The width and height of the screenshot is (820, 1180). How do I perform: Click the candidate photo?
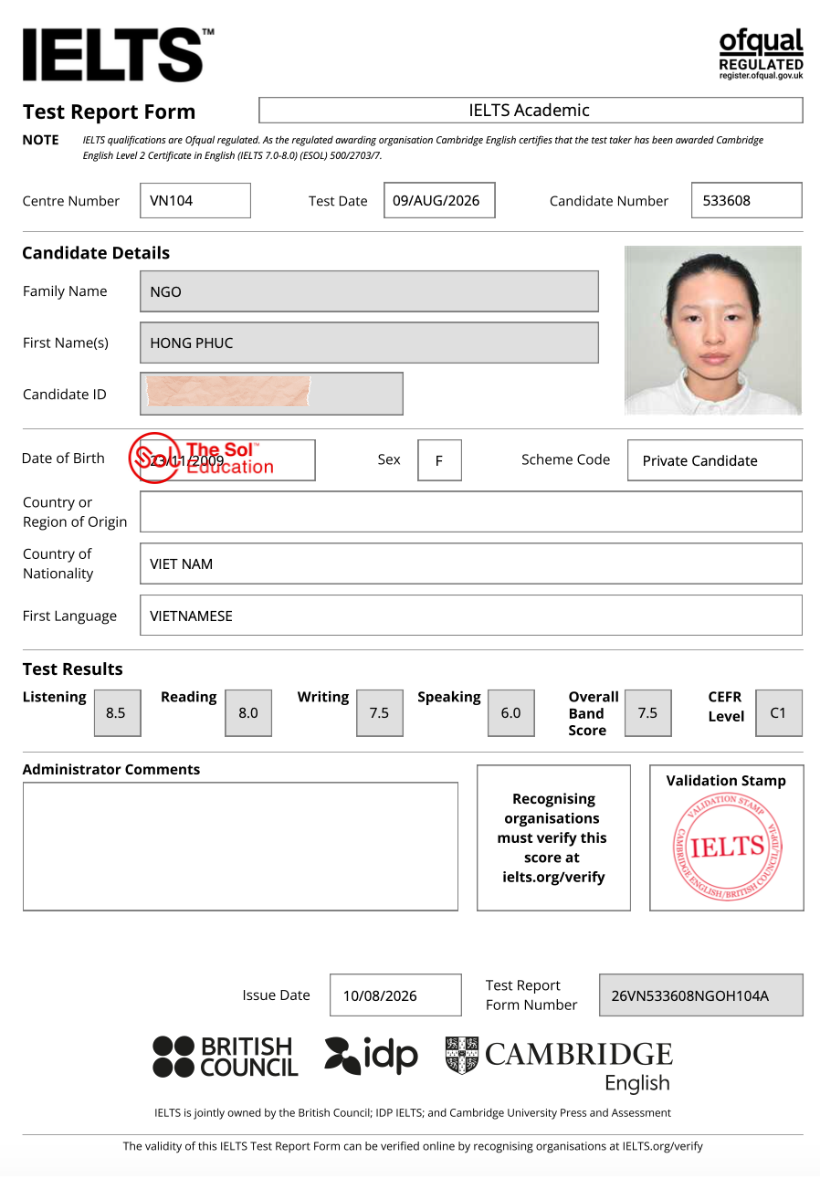coord(712,330)
